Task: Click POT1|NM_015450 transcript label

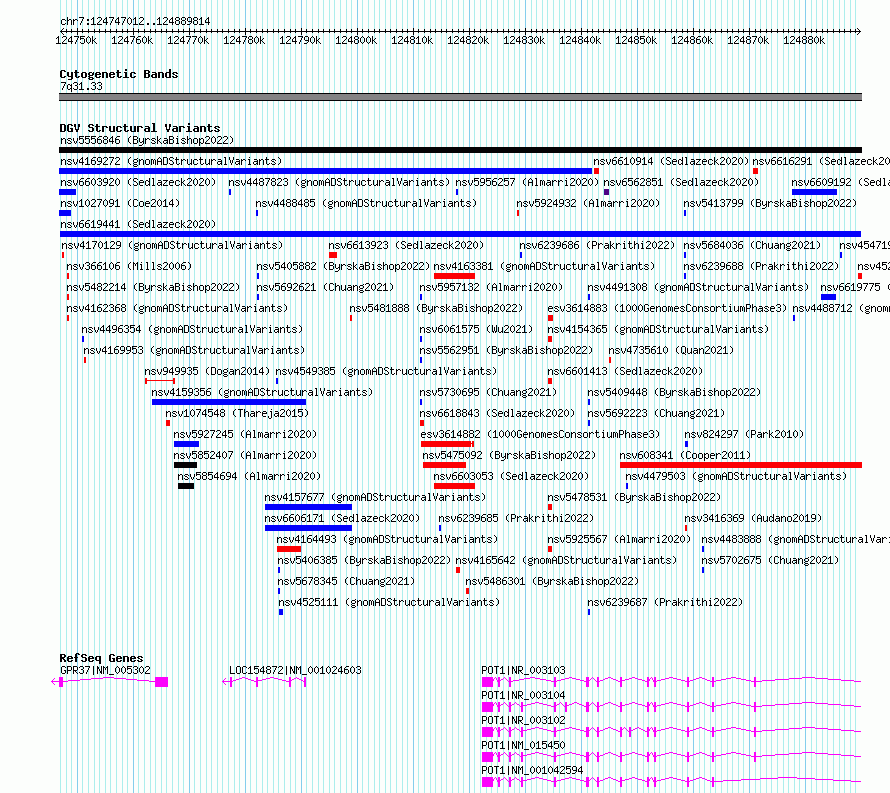Action: pos(523,745)
